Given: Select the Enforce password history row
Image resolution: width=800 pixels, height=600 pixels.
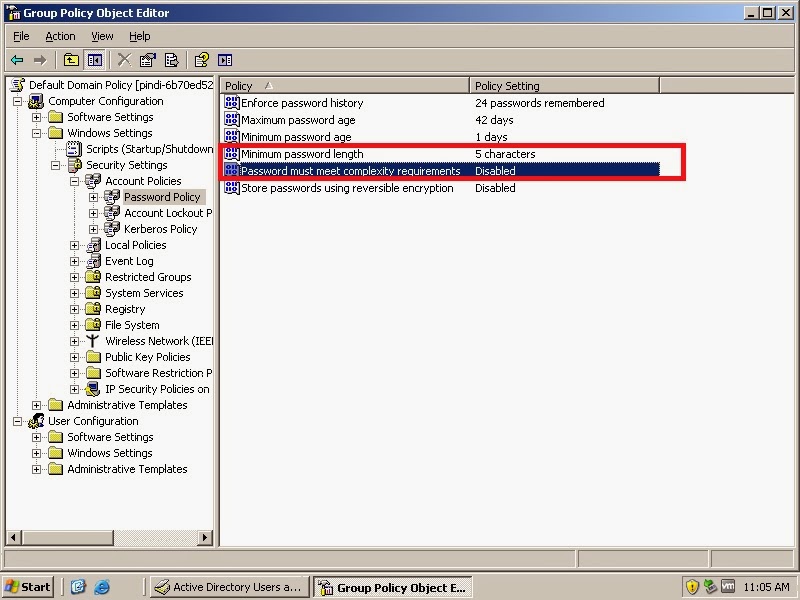Looking at the screenshot, I should [441, 103].
